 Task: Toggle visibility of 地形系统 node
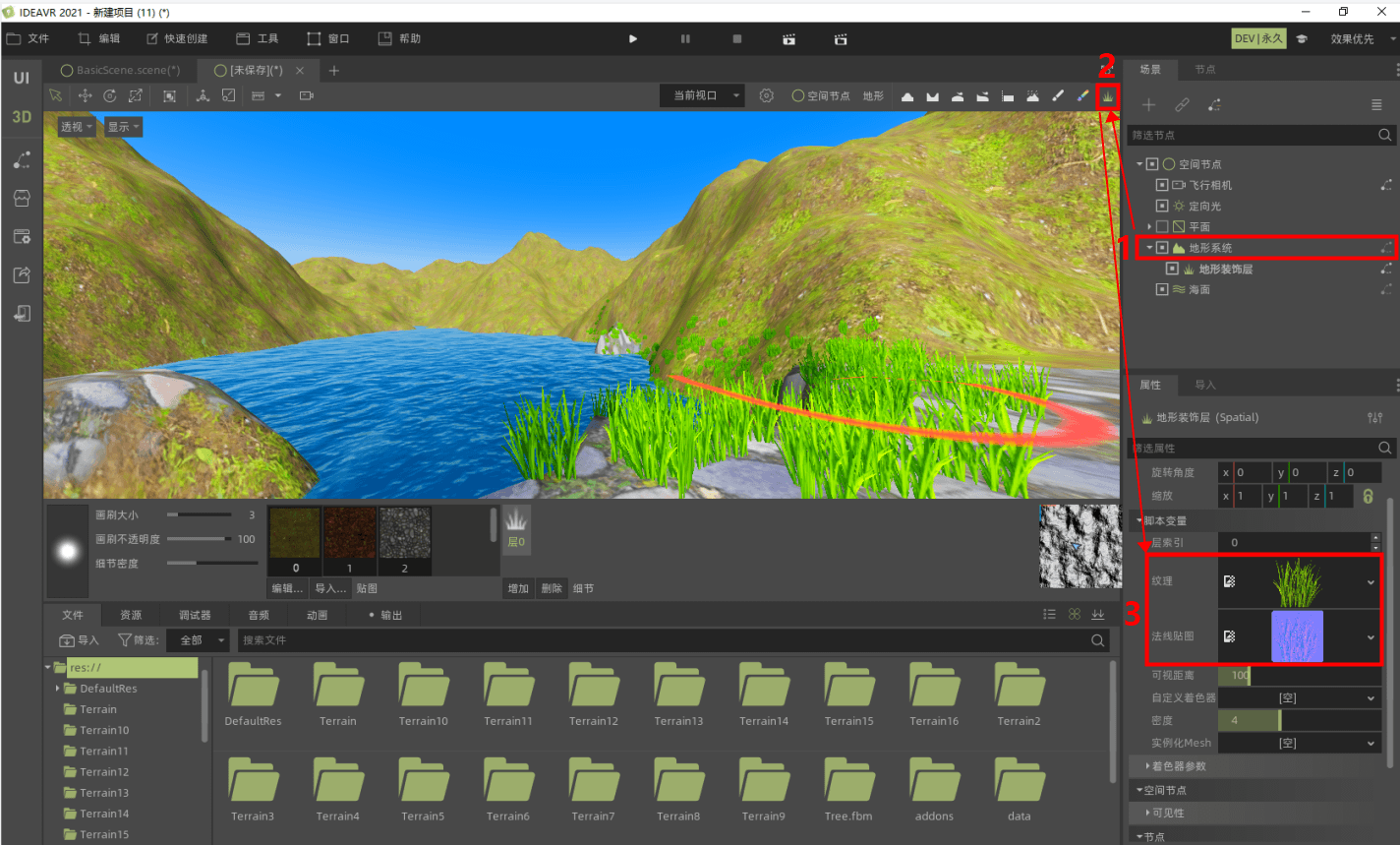[x=1161, y=248]
